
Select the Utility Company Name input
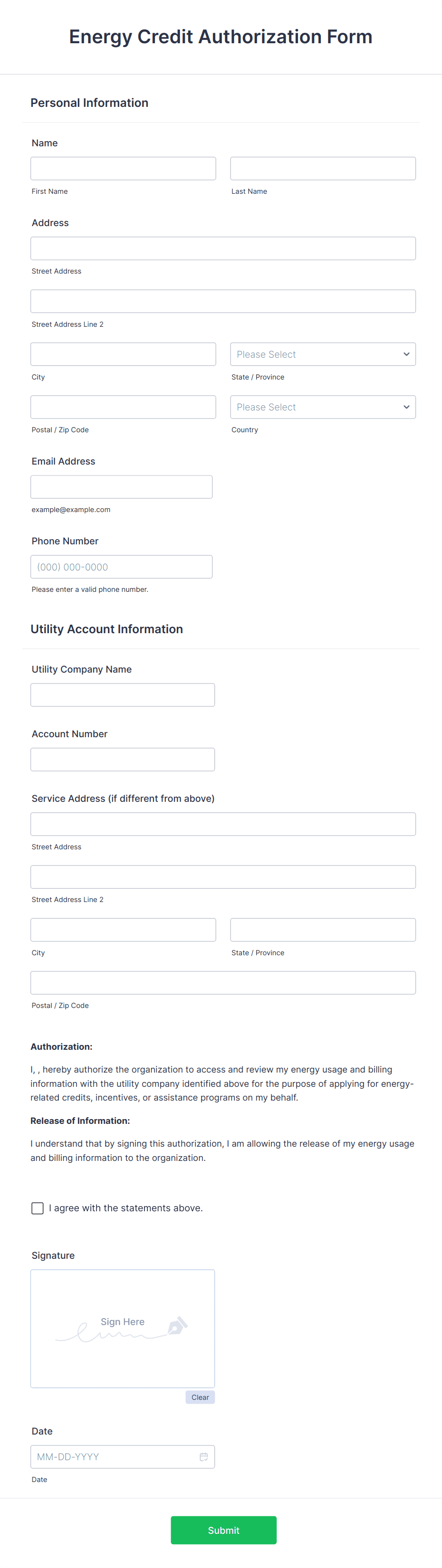click(x=122, y=694)
